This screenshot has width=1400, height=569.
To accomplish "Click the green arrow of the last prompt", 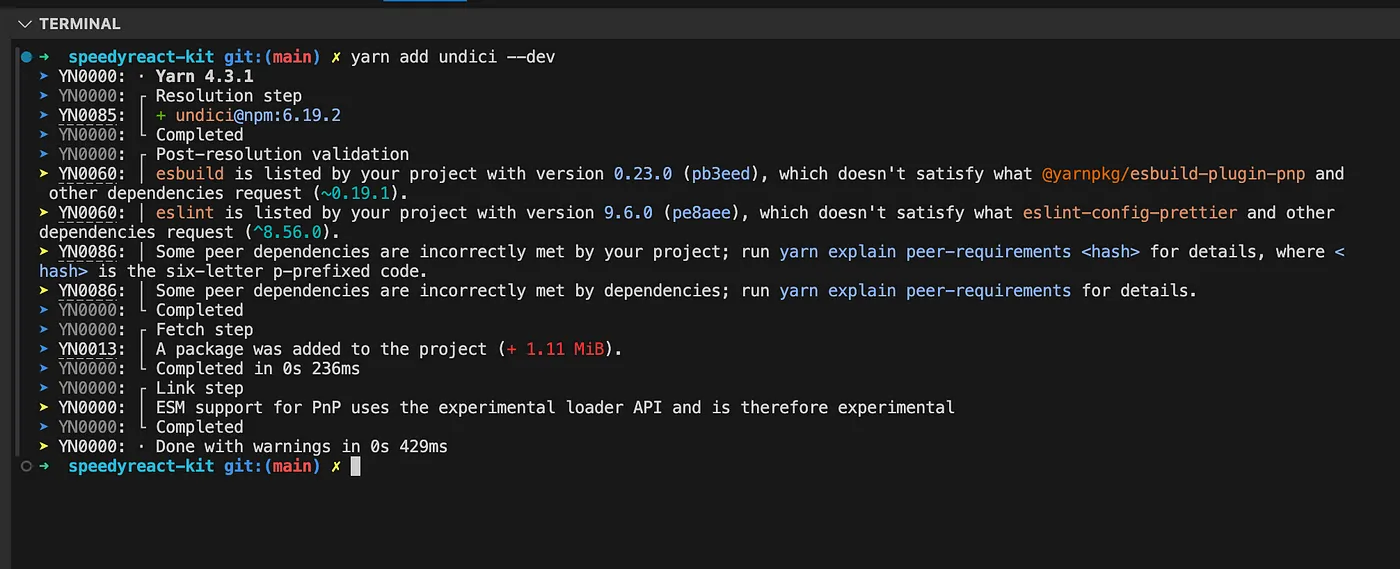I will click(45, 466).
